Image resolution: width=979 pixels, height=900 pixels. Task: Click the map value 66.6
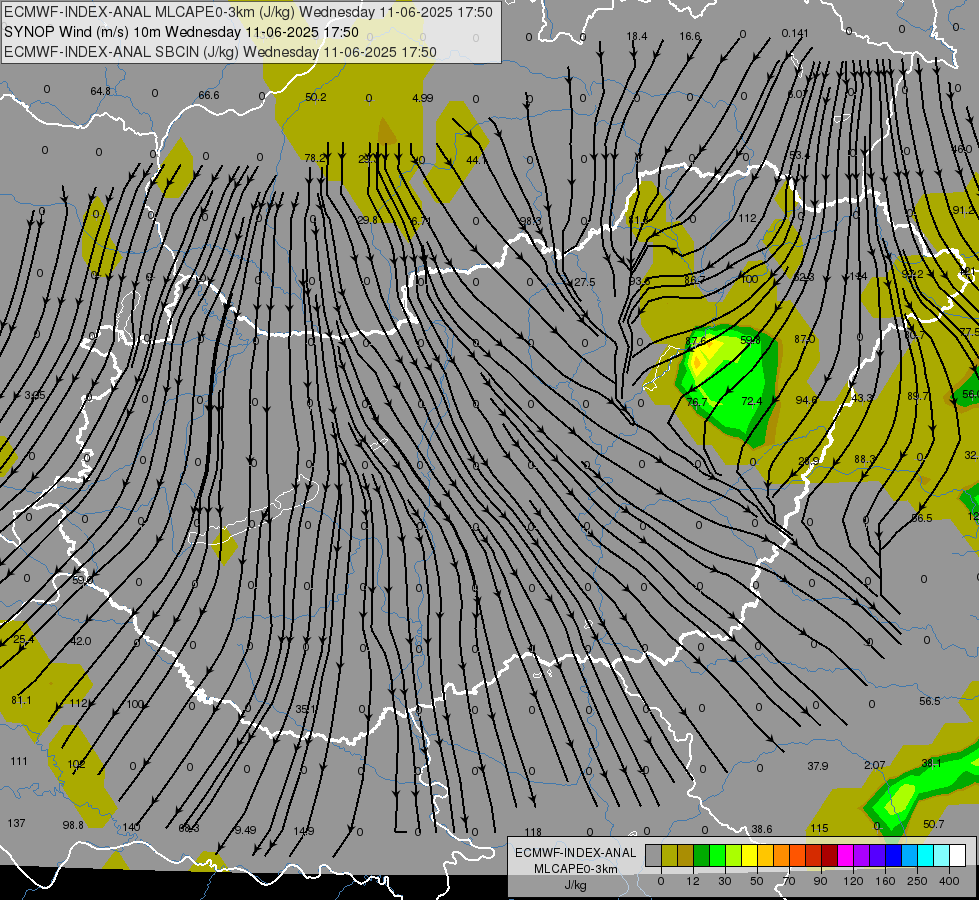coord(209,95)
